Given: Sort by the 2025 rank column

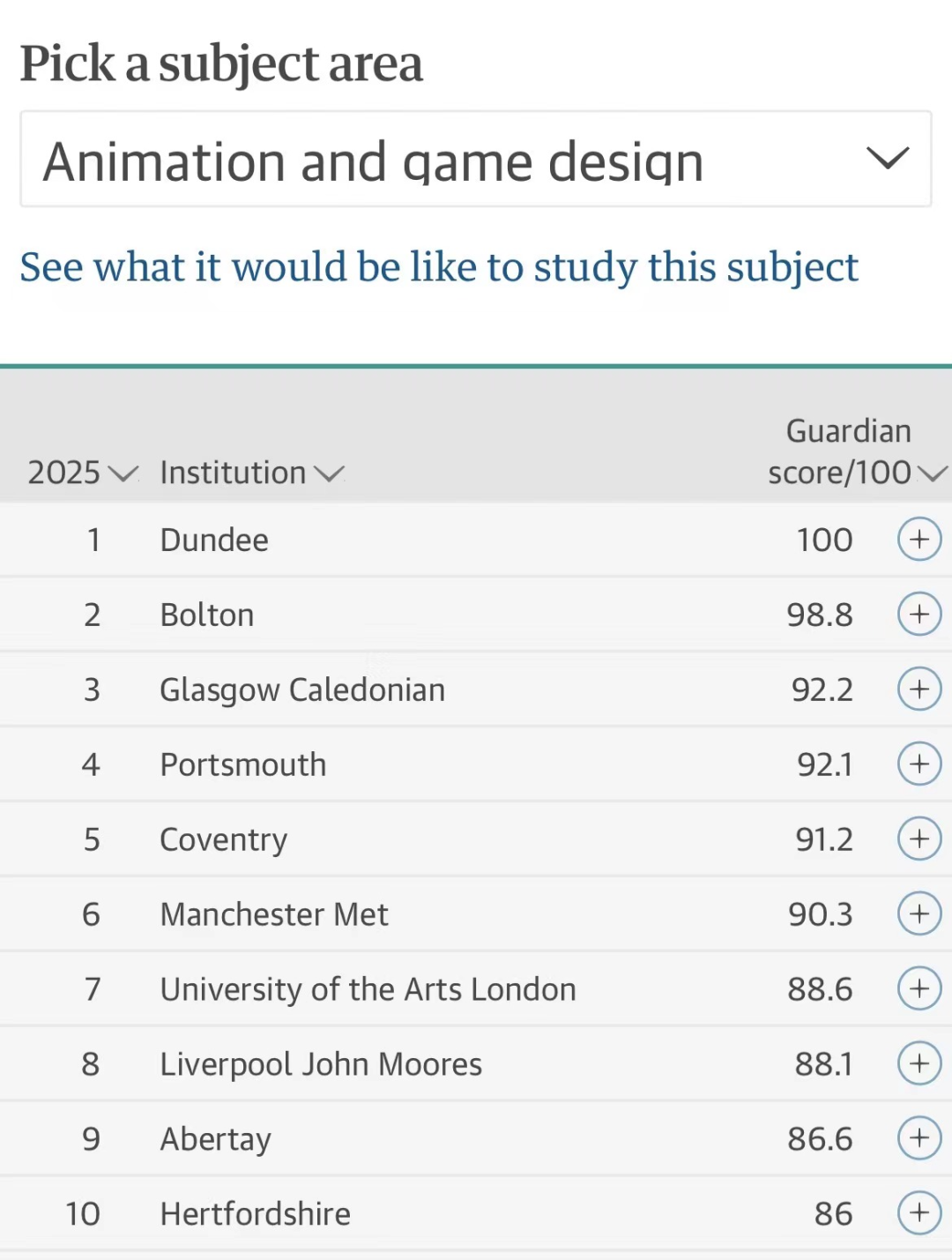Looking at the screenshot, I should [83, 473].
